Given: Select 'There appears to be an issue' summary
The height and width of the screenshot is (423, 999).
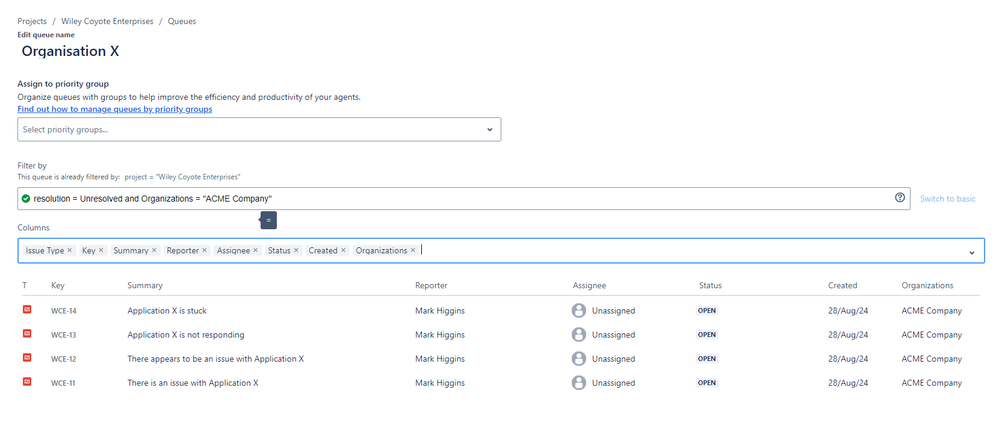Looking at the screenshot, I should coord(215,359).
